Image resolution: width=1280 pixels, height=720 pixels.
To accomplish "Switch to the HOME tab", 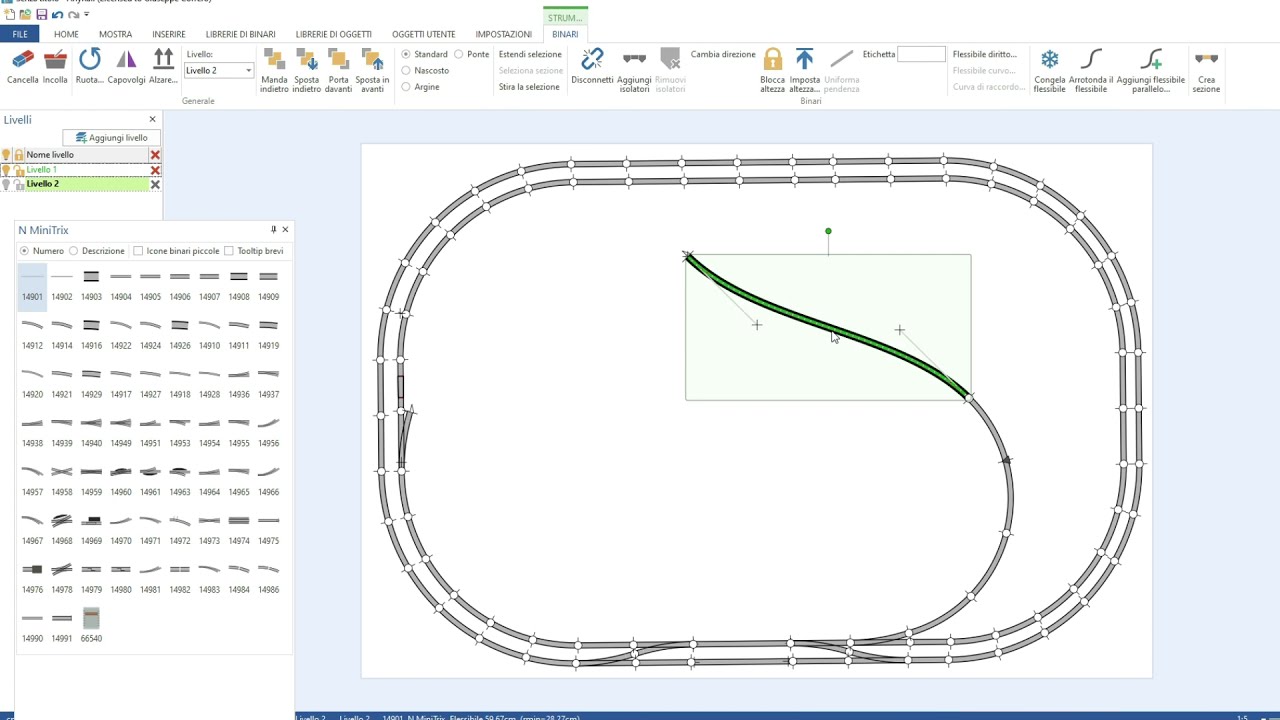I will pos(66,34).
